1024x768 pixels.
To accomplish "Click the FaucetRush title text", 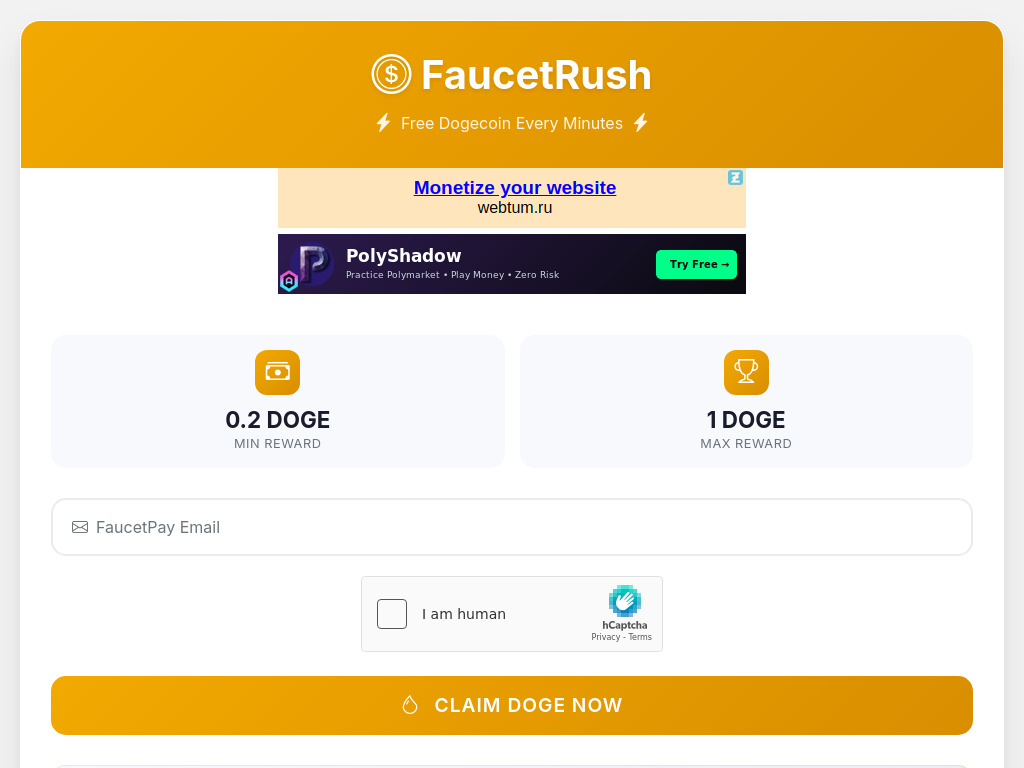I will pyautogui.click(x=537, y=74).
